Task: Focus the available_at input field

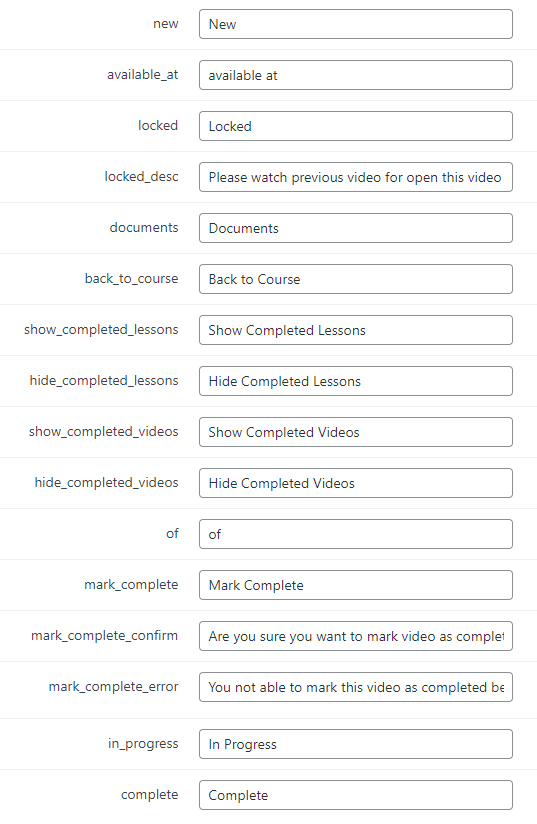Action: coord(356,75)
